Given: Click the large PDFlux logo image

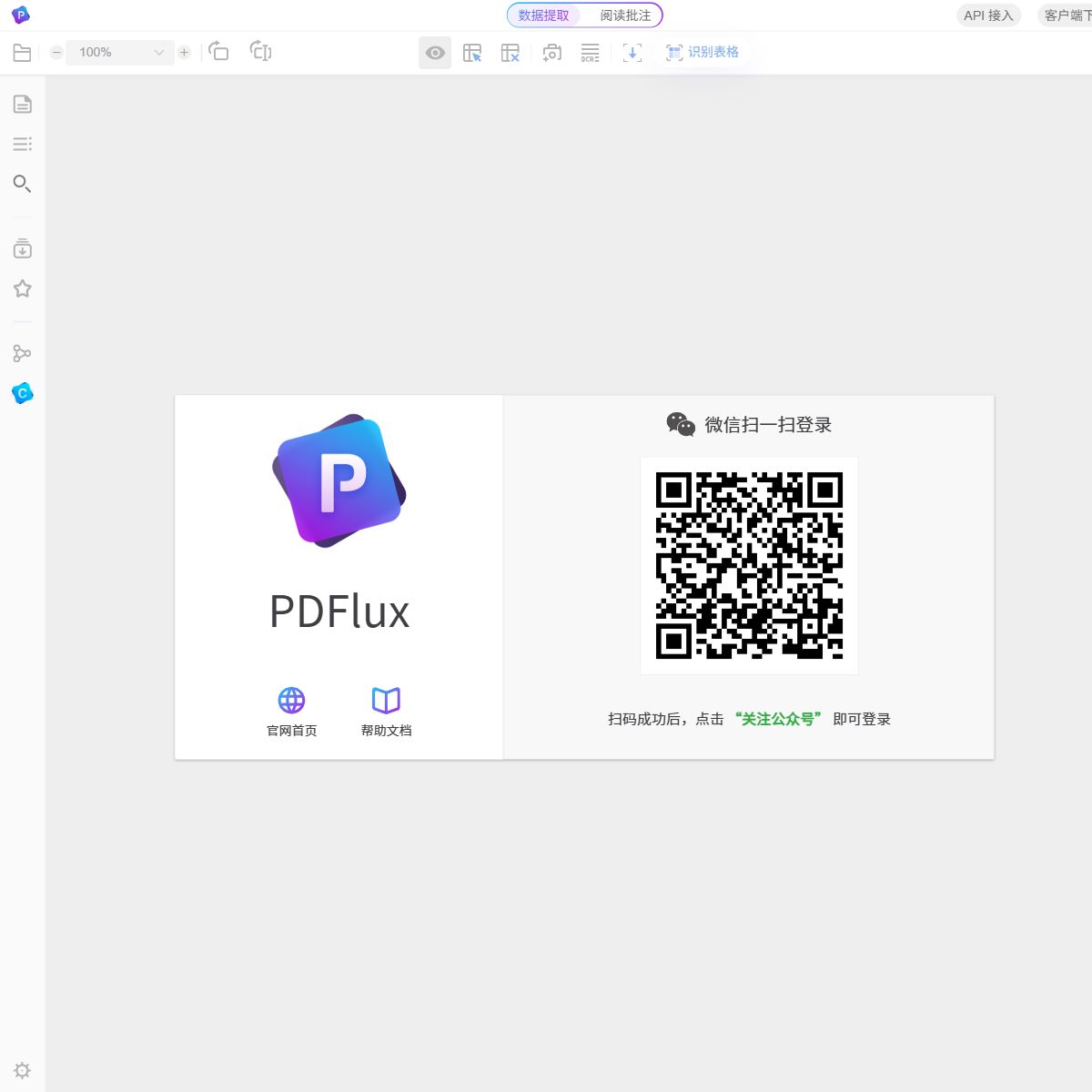Looking at the screenshot, I should pyautogui.click(x=339, y=480).
